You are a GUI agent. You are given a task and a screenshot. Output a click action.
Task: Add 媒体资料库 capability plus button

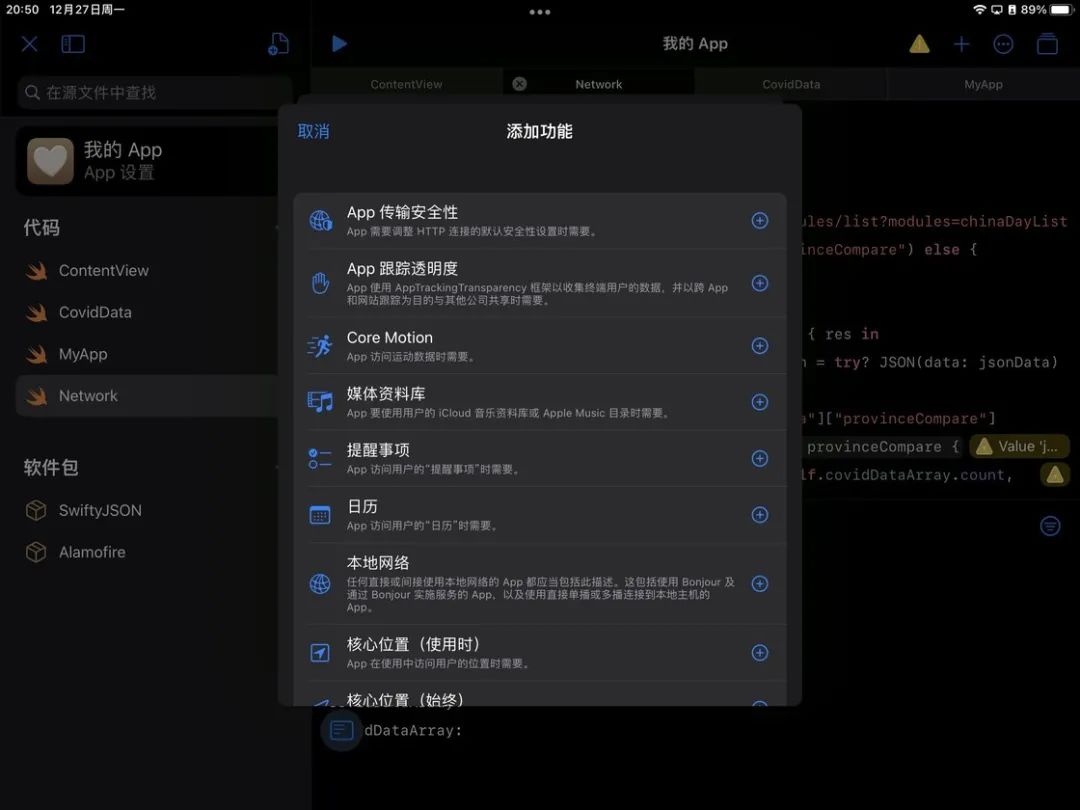pyautogui.click(x=760, y=402)
